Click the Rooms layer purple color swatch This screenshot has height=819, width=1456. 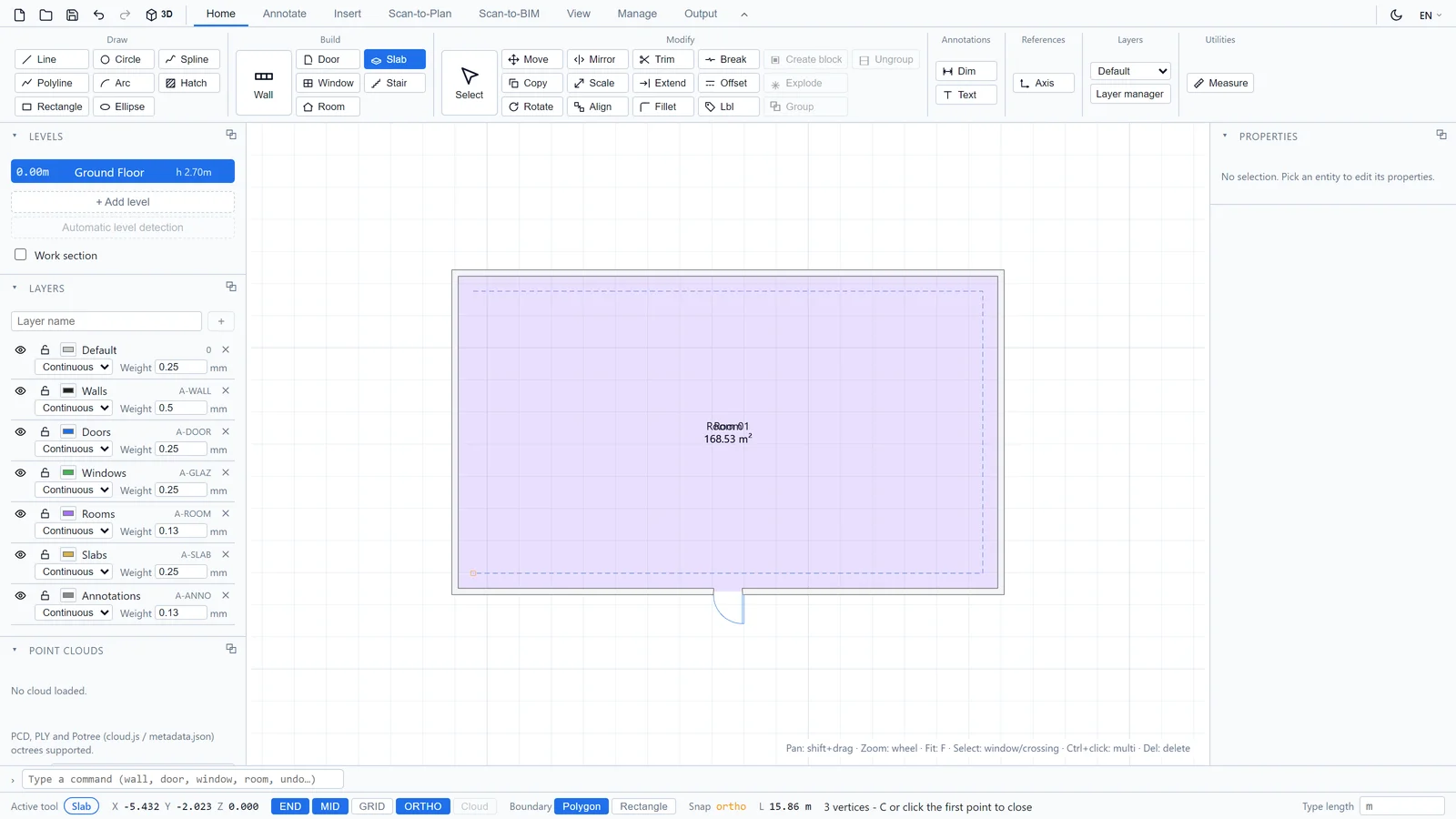click(x=68, y=513)
